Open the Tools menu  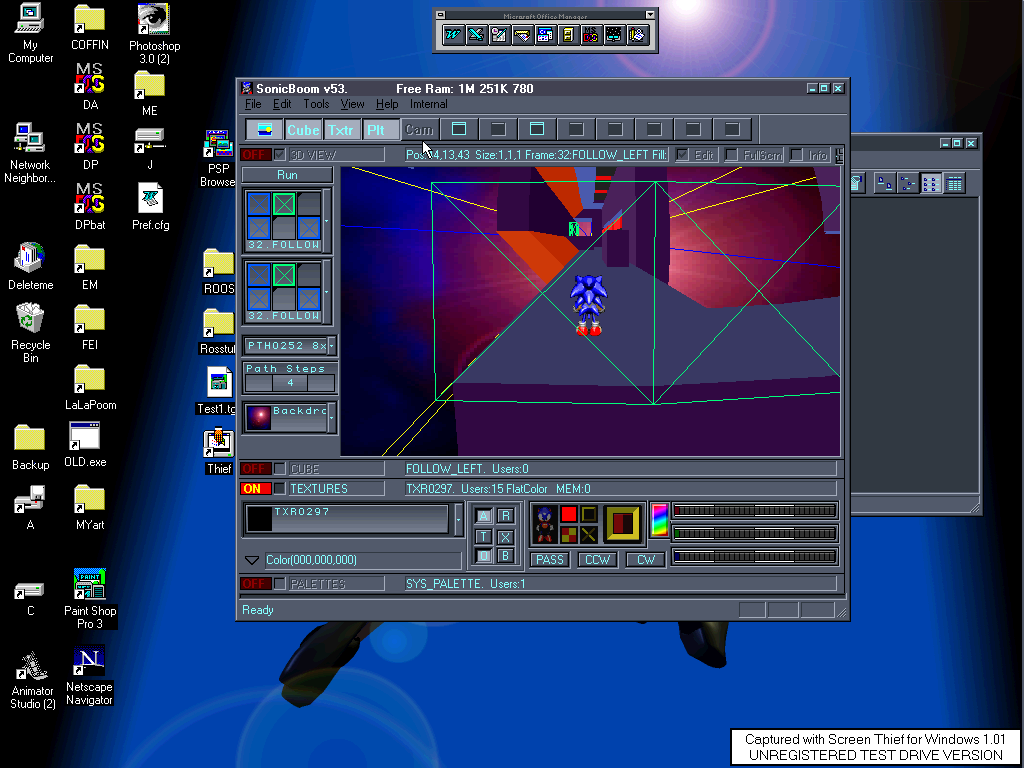[x=316, y=104]
